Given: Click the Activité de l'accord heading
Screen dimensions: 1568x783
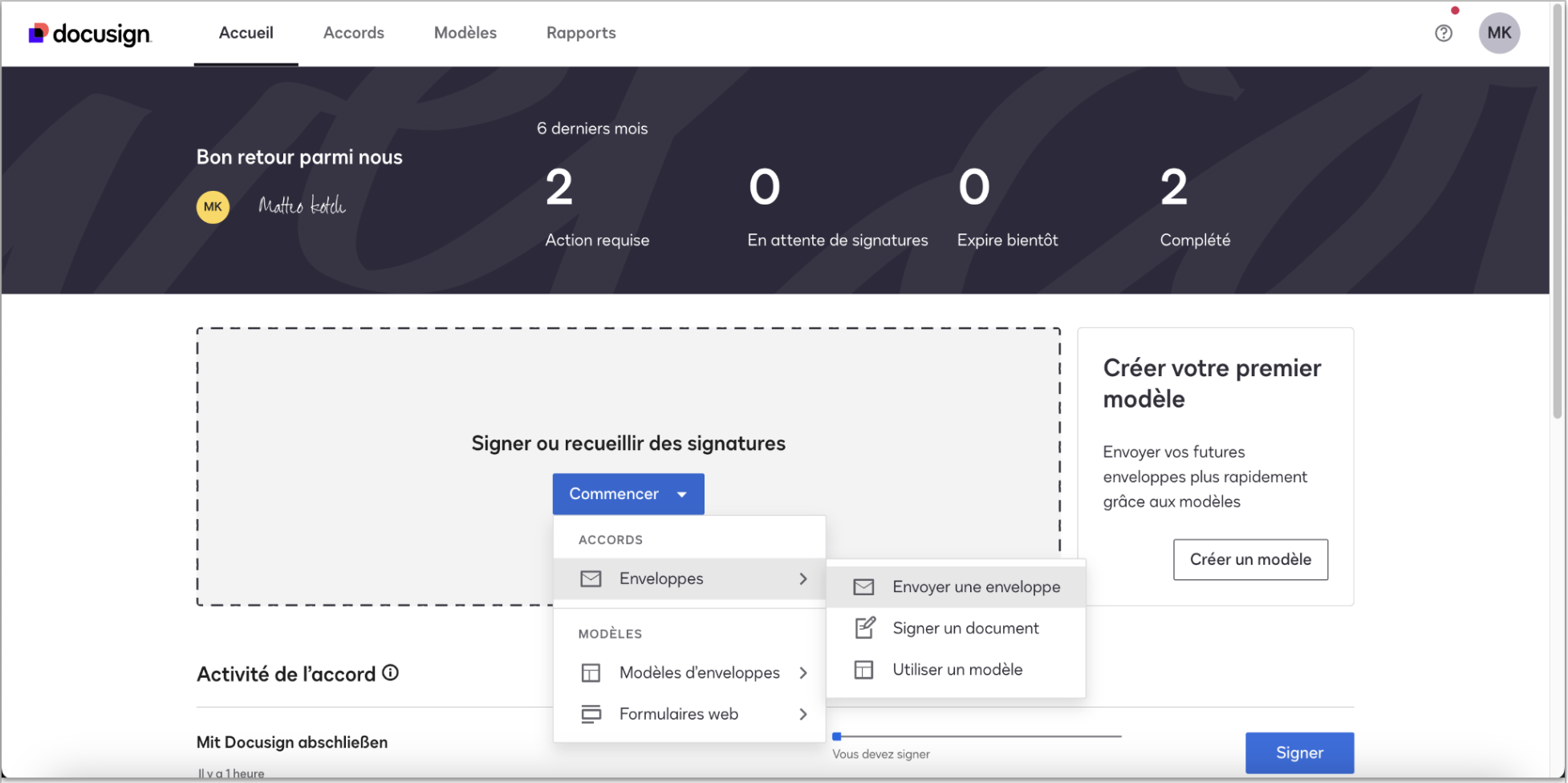Looking at the screenshot, I should coord(286,674).
